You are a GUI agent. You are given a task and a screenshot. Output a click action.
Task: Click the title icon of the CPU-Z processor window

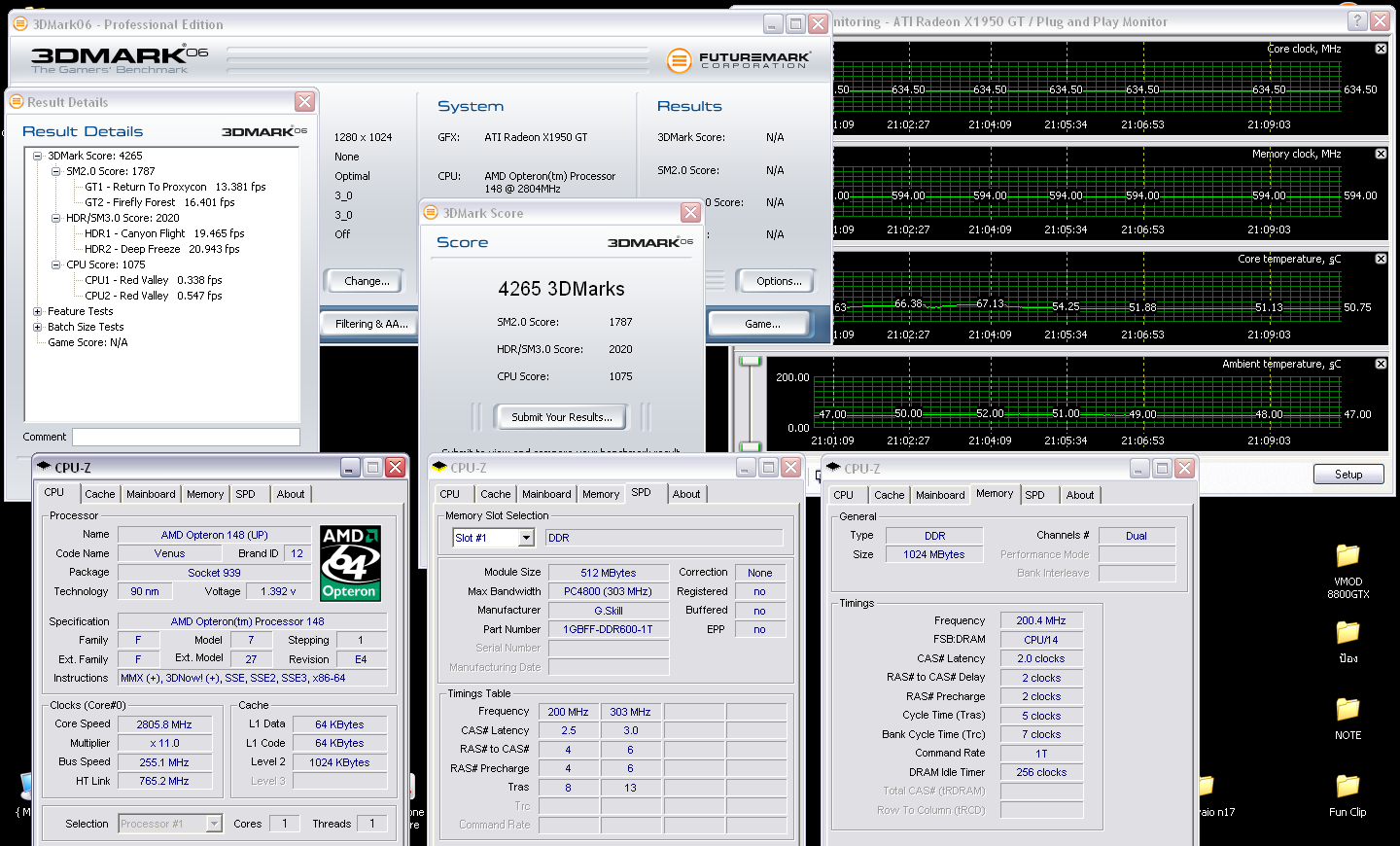44,467
